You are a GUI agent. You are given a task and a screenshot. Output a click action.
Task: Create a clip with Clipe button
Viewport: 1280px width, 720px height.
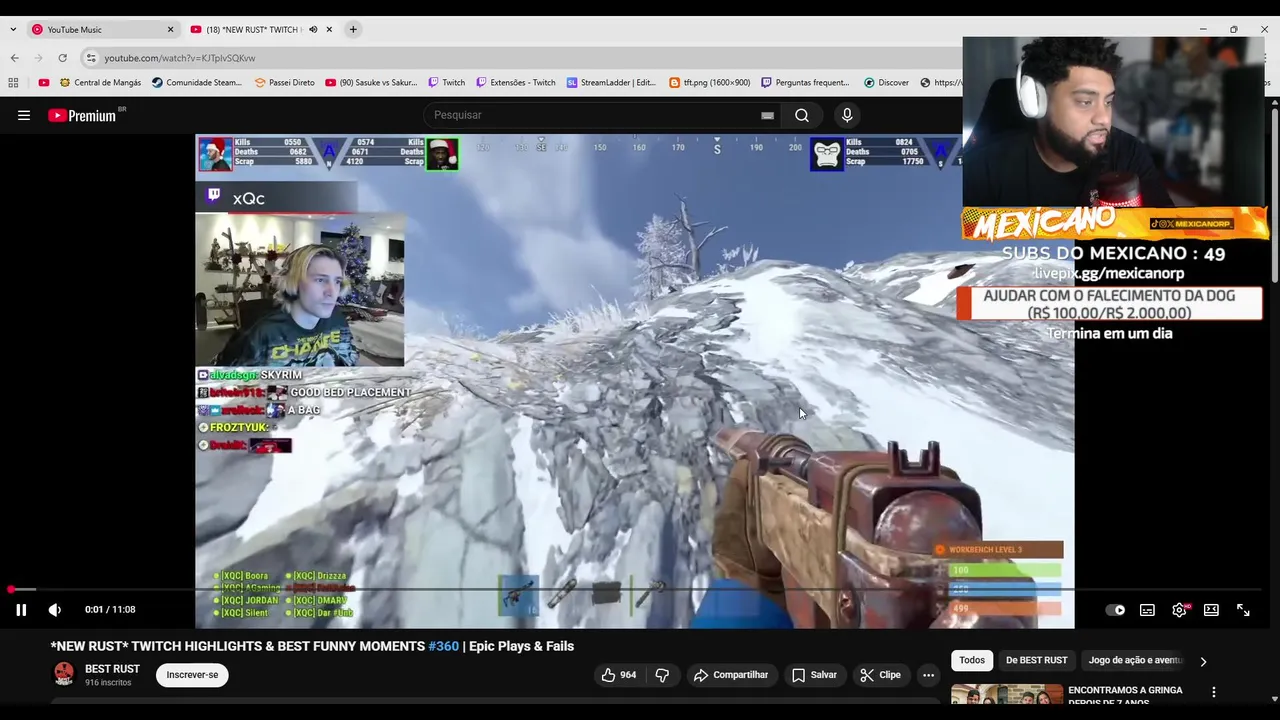point(880,675)
